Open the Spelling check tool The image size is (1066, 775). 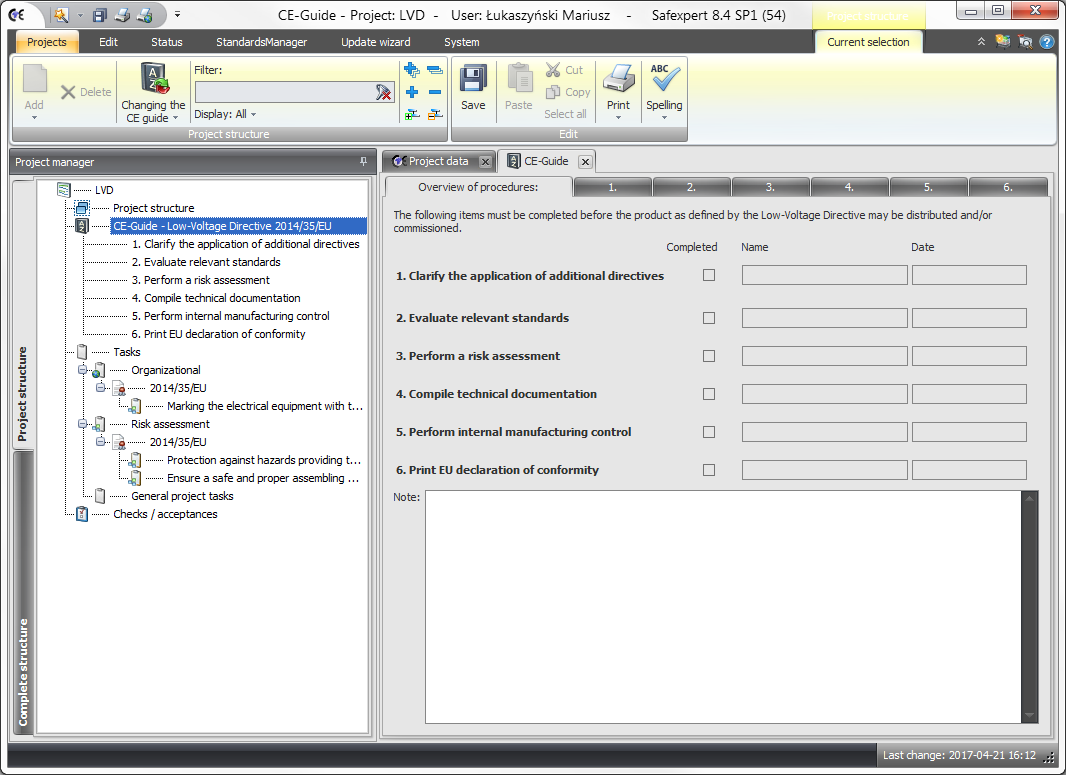click(664, 80)
